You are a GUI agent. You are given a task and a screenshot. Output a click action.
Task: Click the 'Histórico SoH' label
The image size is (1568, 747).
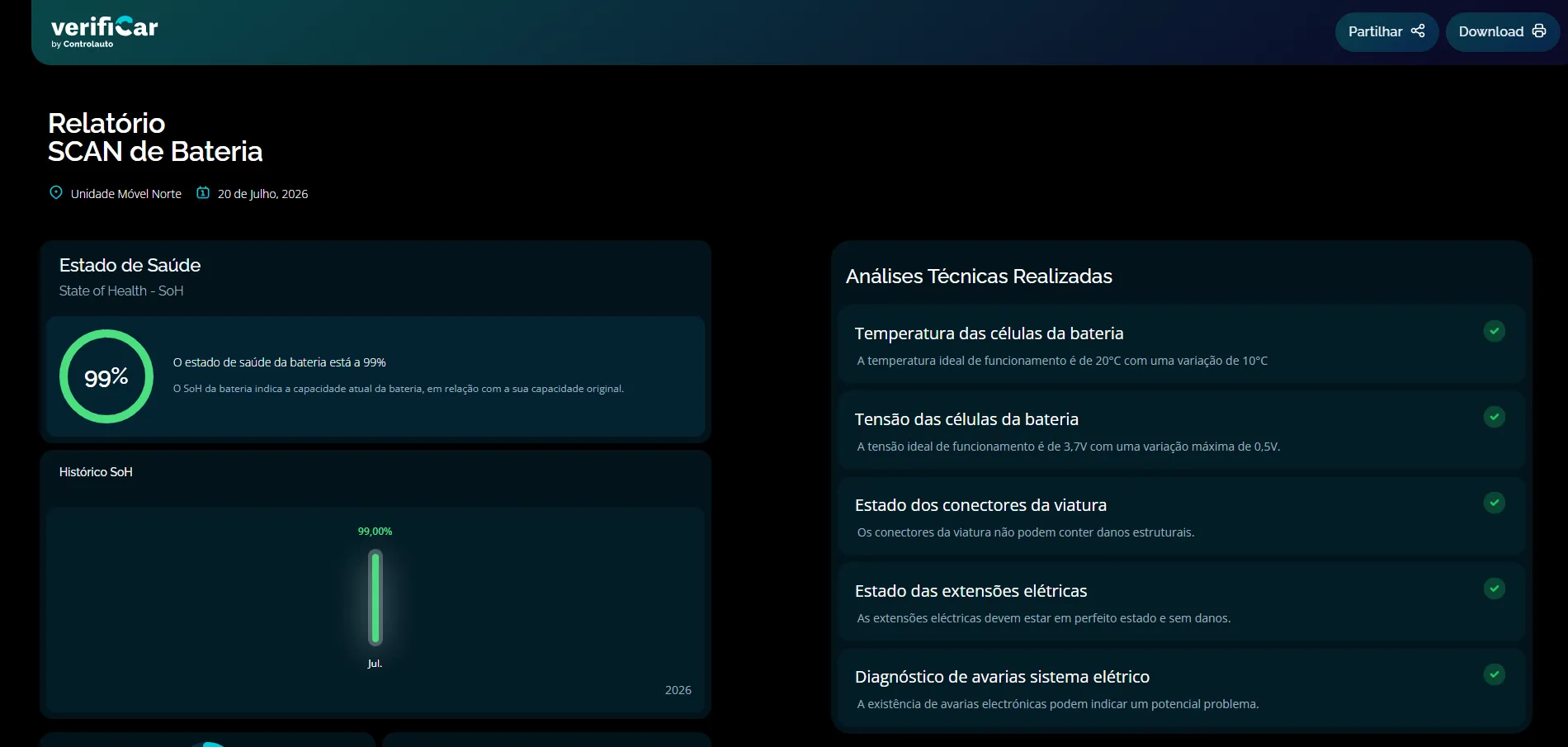96,472
